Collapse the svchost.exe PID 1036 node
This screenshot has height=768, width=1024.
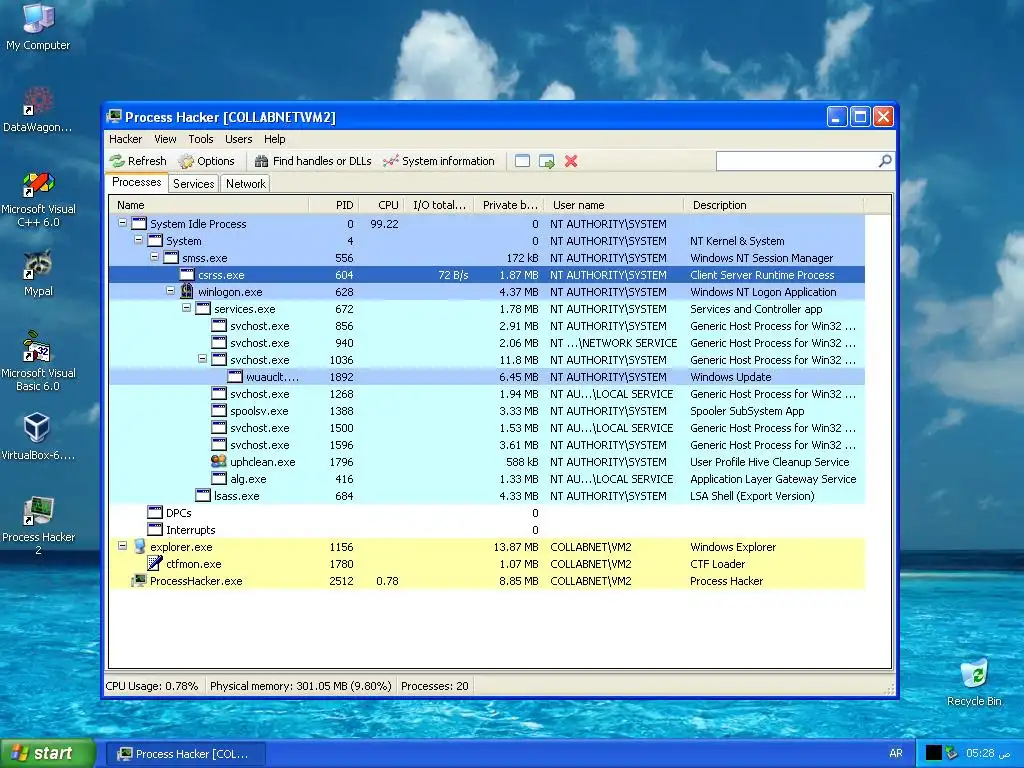[202, 359]
